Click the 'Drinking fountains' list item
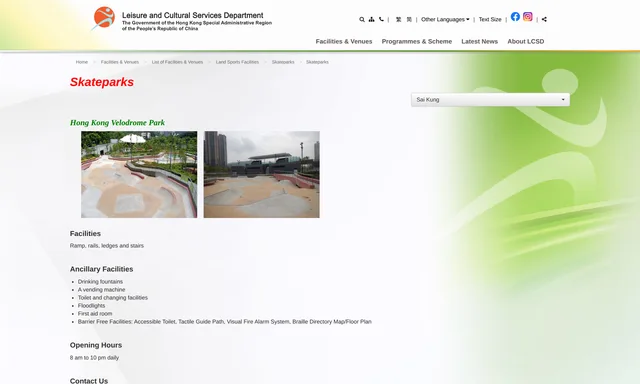The image size is (640, 384). click(100, 282)
